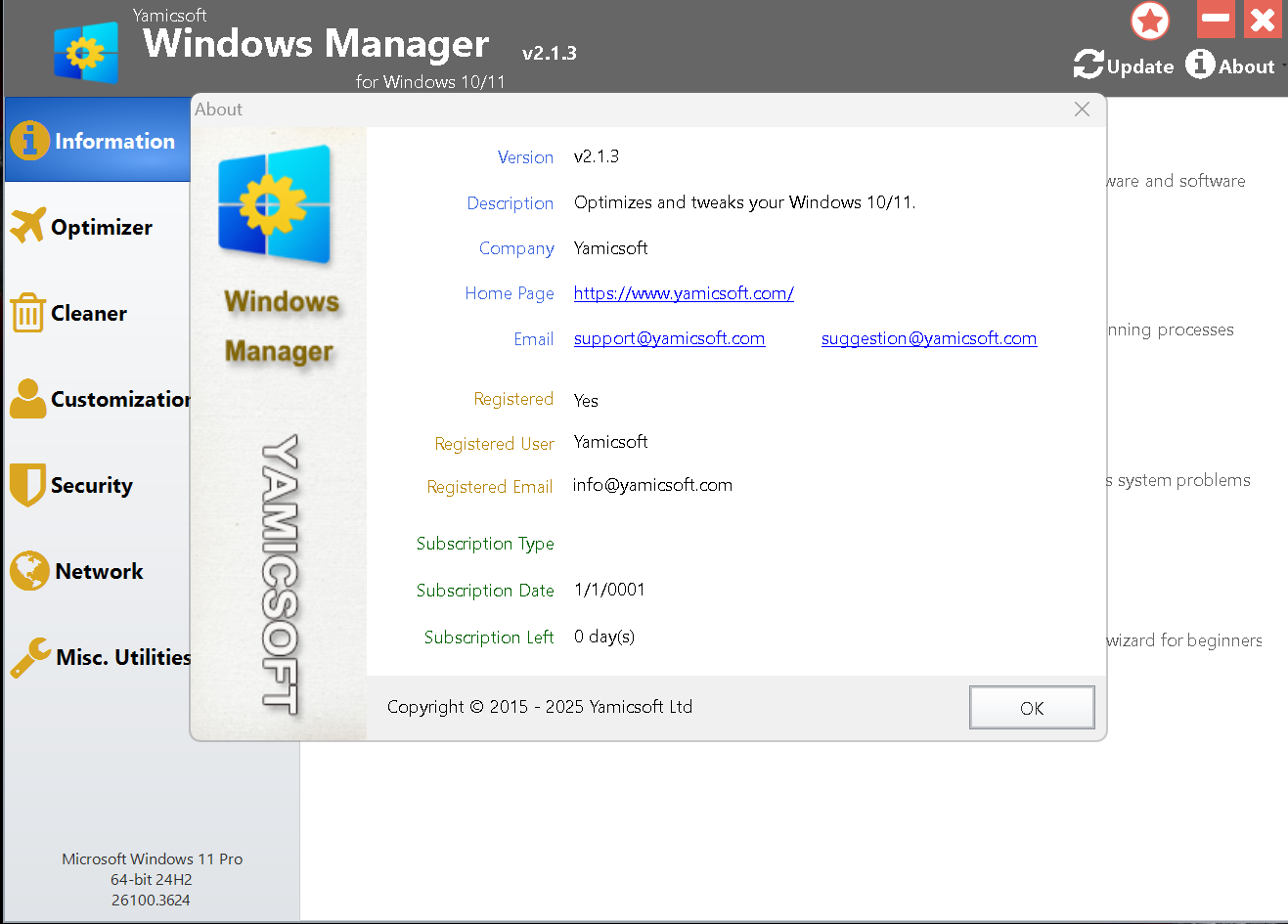This screenshot has width=1288, height=924.
Task: Click OK to dismiss the About dialog
Action: (1032, 708)
